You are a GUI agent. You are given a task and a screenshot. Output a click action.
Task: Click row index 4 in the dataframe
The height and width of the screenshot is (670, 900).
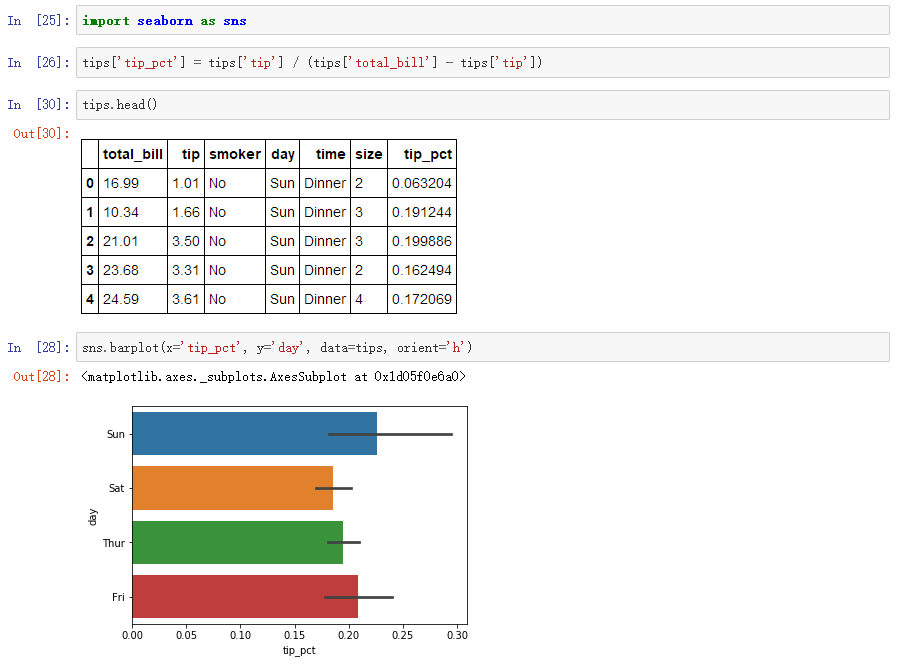coord(90,299)
